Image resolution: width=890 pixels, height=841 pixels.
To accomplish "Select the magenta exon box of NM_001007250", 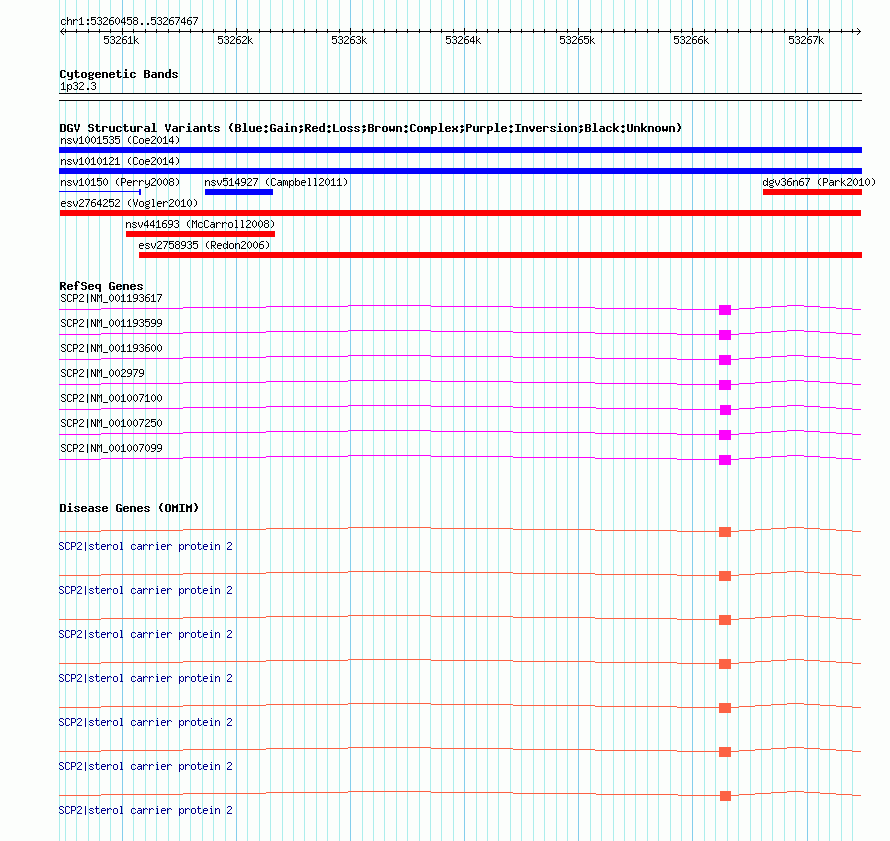I will [x=725, y=435].
